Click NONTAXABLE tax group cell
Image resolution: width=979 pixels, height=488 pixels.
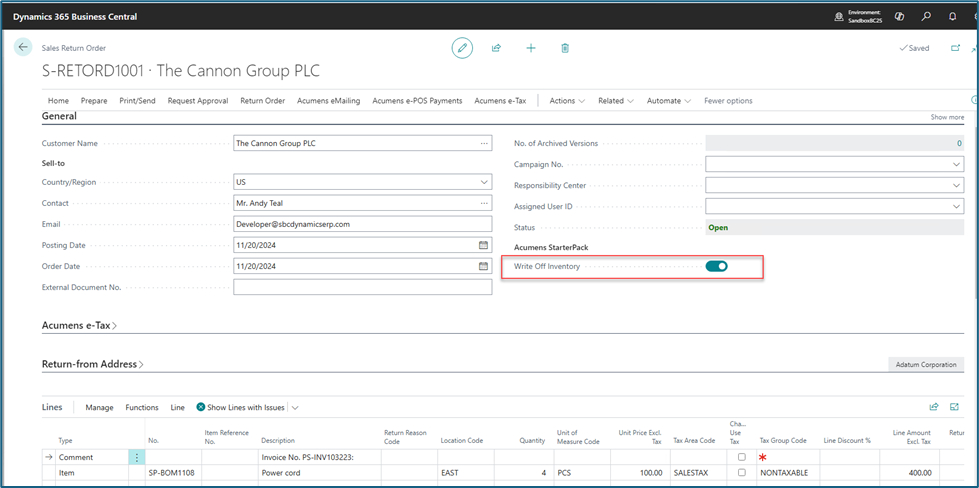click(788, 473)
